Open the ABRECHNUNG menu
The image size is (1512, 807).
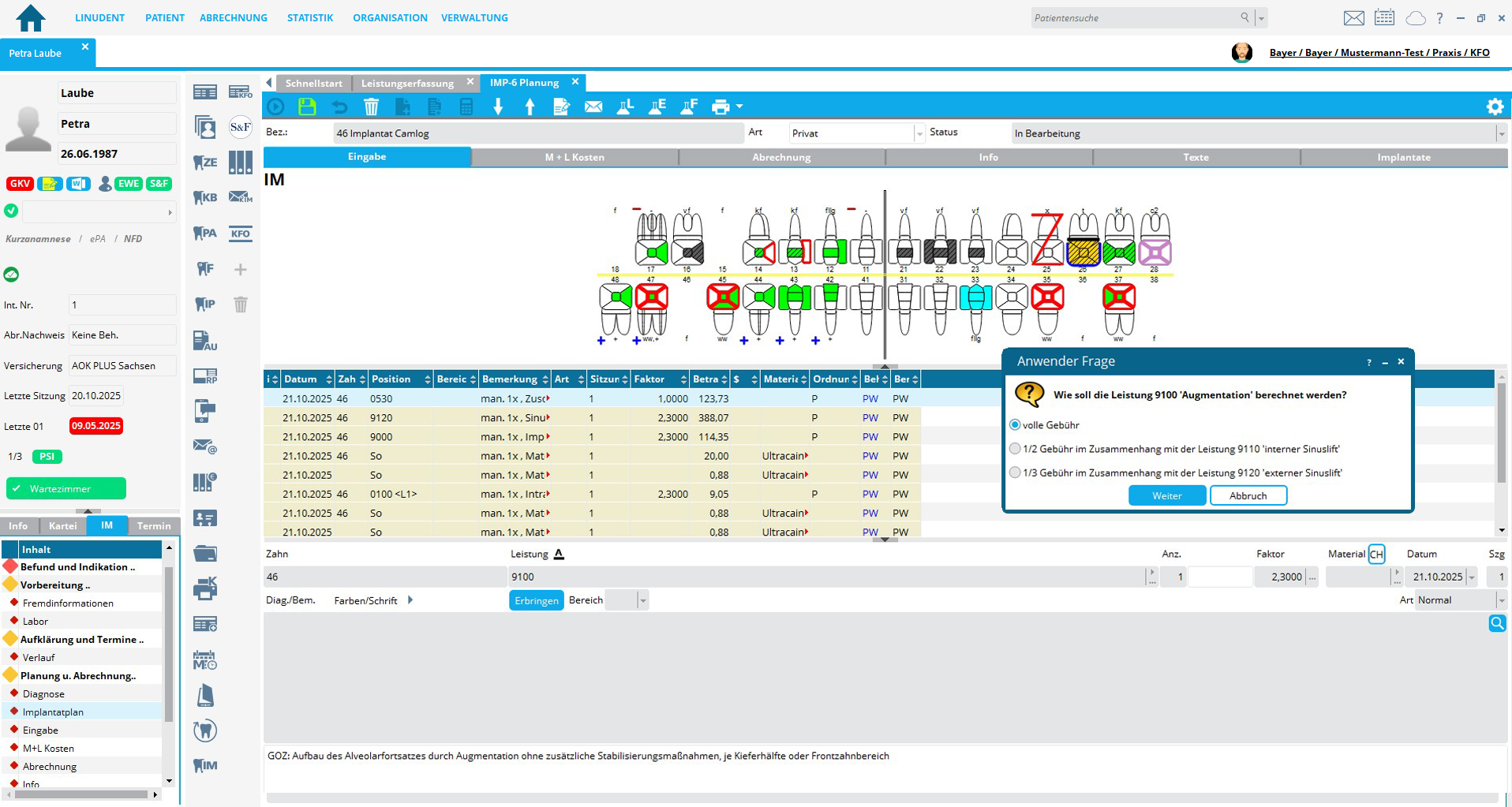(x=233, y=17)
